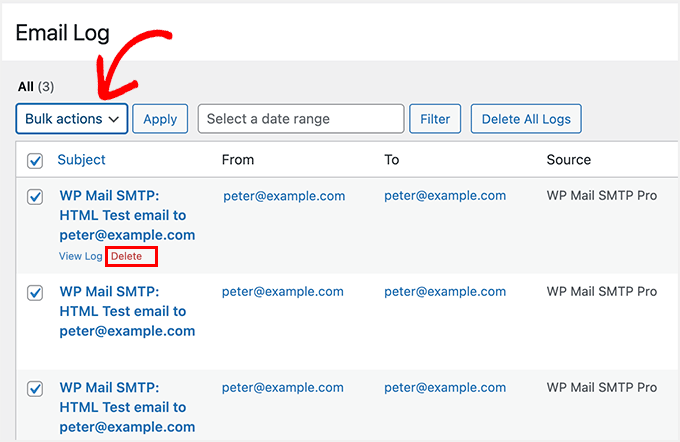Select the All (3) filter tab
This screenshot has height=442, width=680.
pyautogui.click(x=36, y=87)
